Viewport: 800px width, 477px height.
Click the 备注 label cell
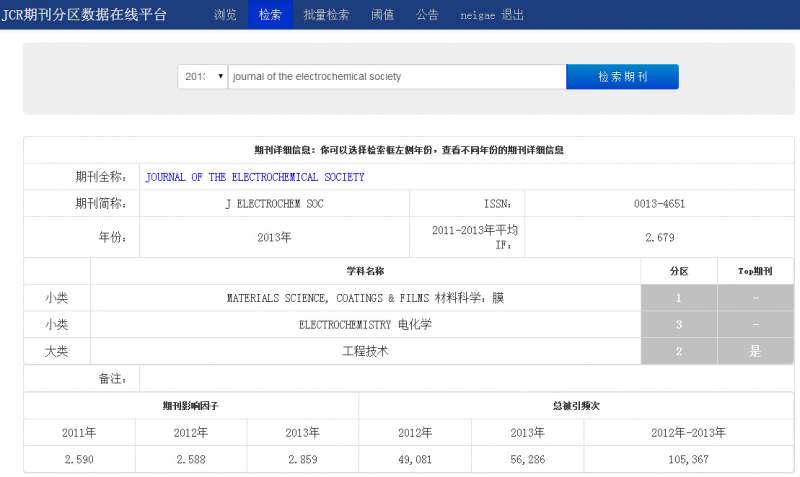pos(82,379)
